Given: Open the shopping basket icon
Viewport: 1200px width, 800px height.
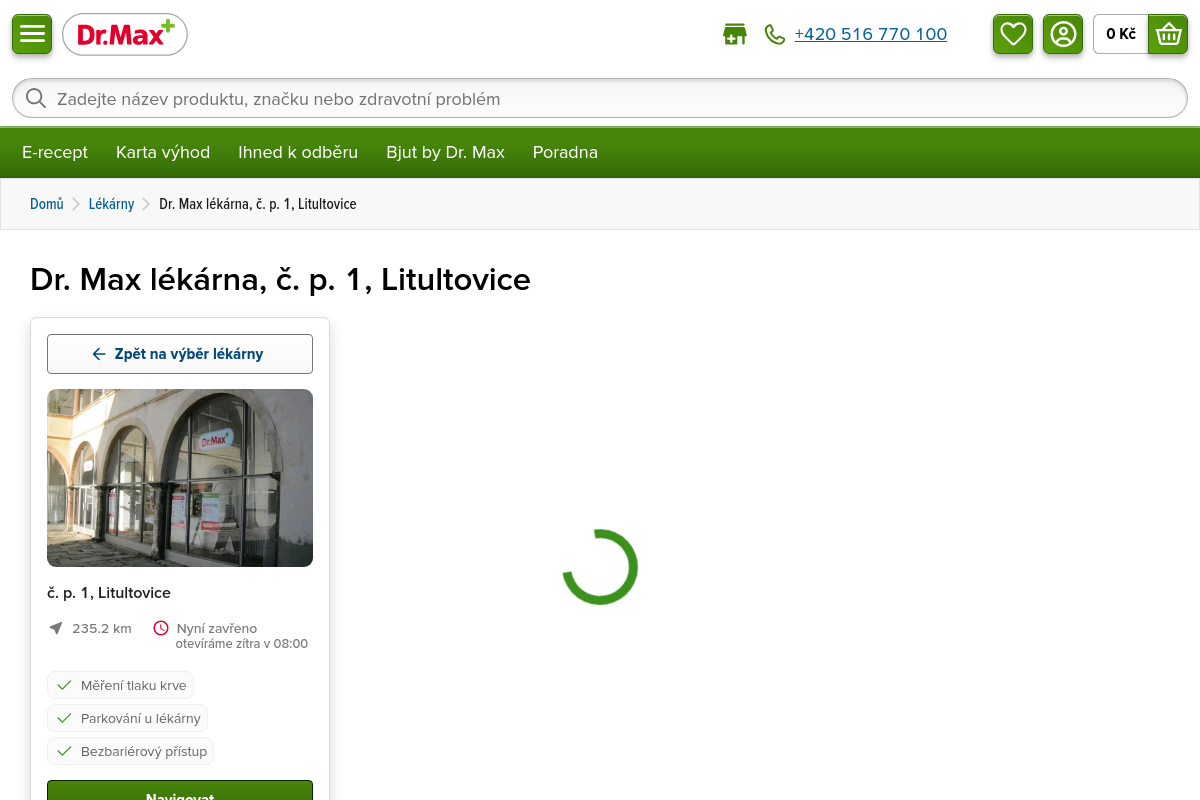Looking at the screenshot, I should 1168,34.
